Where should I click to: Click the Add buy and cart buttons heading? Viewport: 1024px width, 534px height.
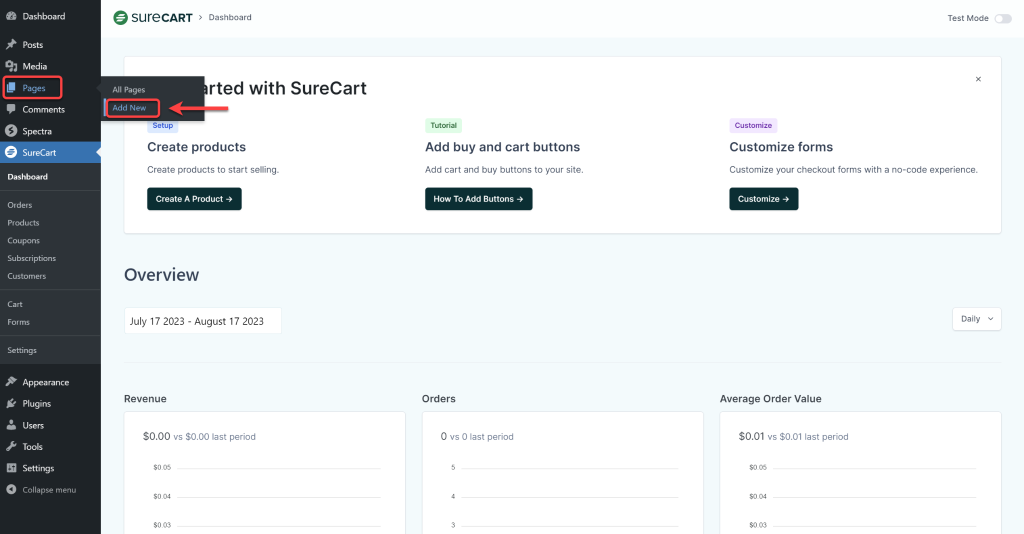[x=502, y=147]
